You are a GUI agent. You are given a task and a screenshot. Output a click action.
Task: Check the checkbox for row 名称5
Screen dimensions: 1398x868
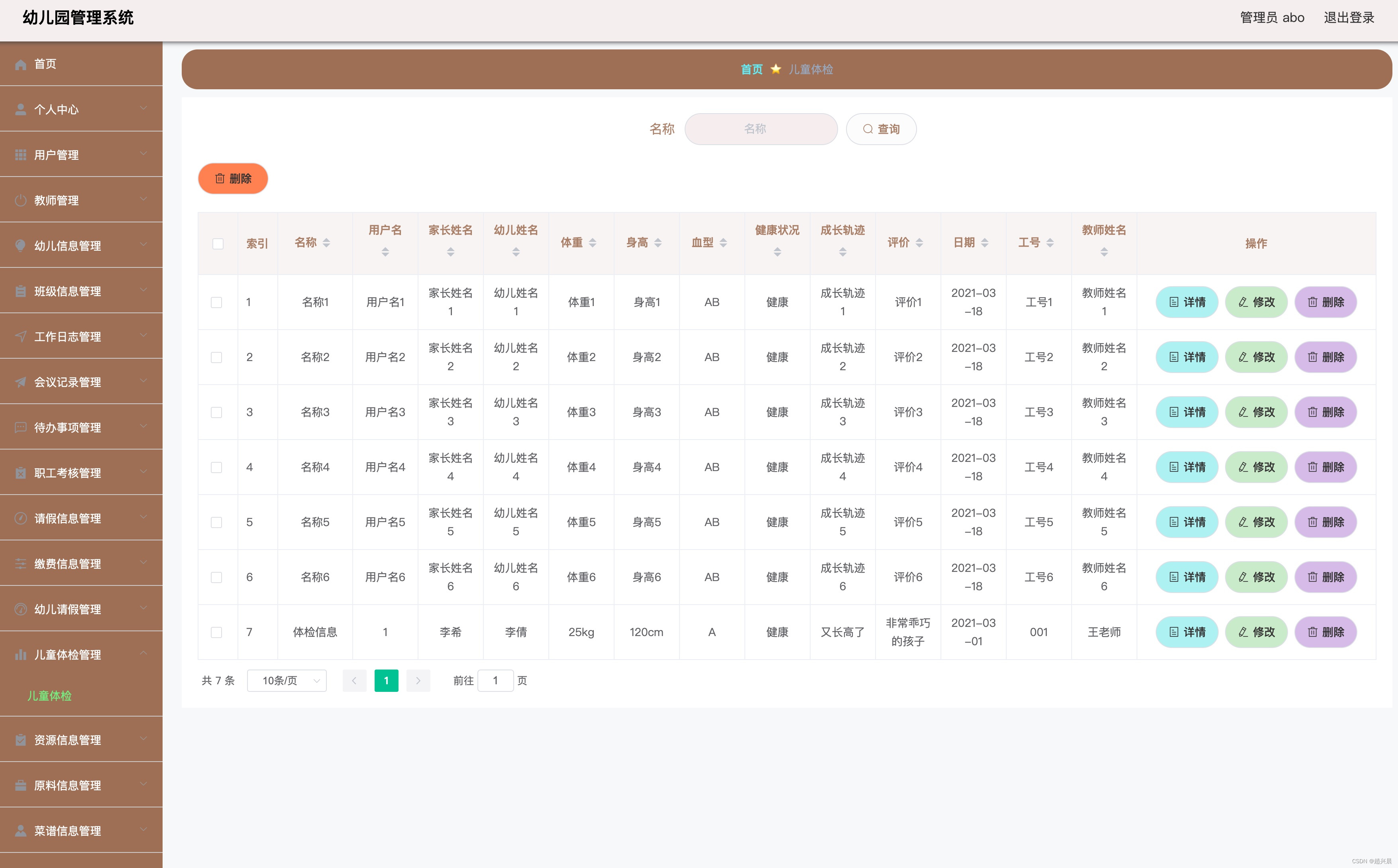[x=216, y=522]
